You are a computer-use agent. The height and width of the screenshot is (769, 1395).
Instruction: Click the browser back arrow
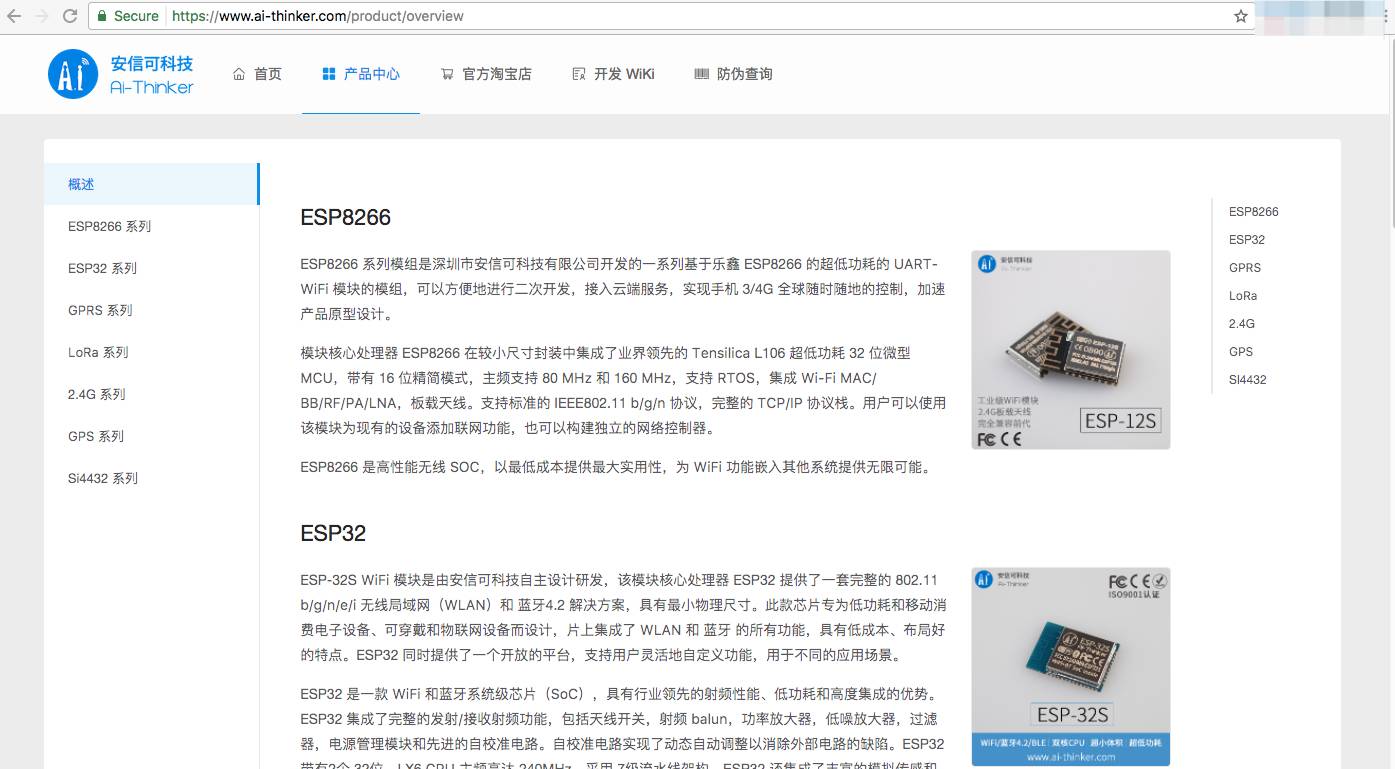click(14, 16)
